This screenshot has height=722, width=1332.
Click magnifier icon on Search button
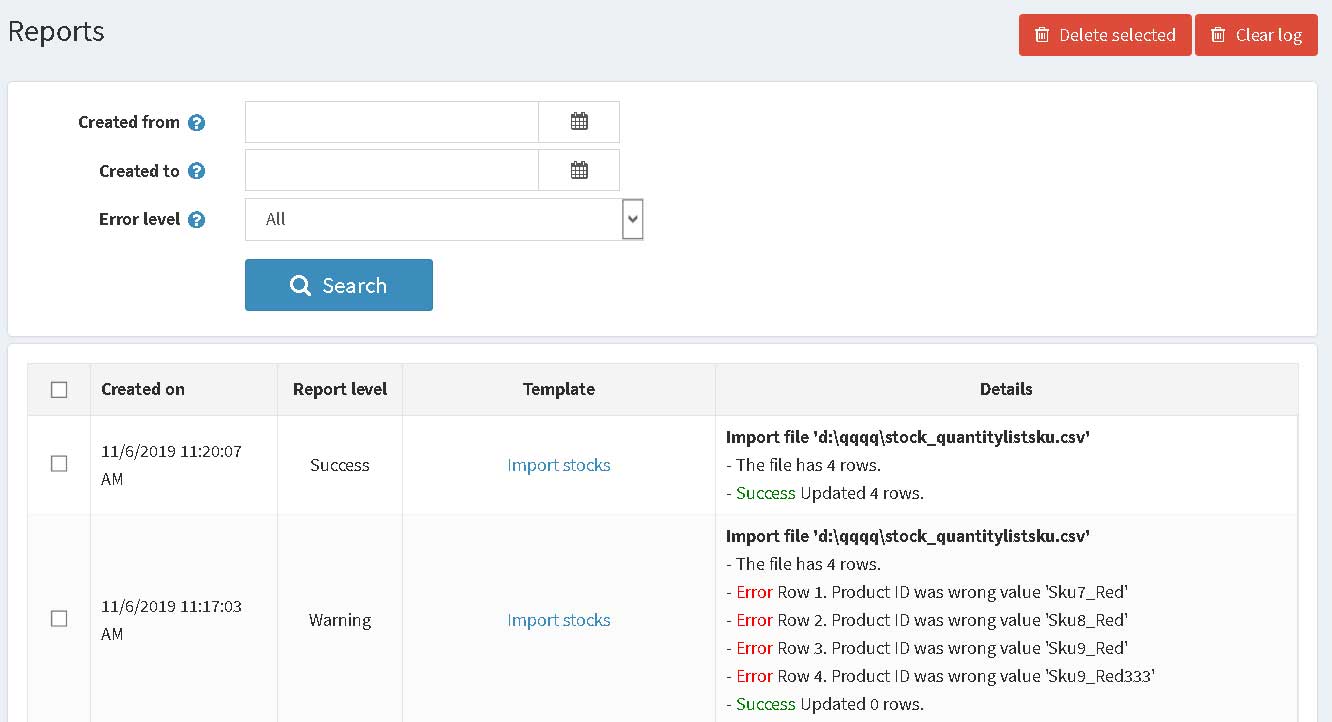(x=300, y=286)
